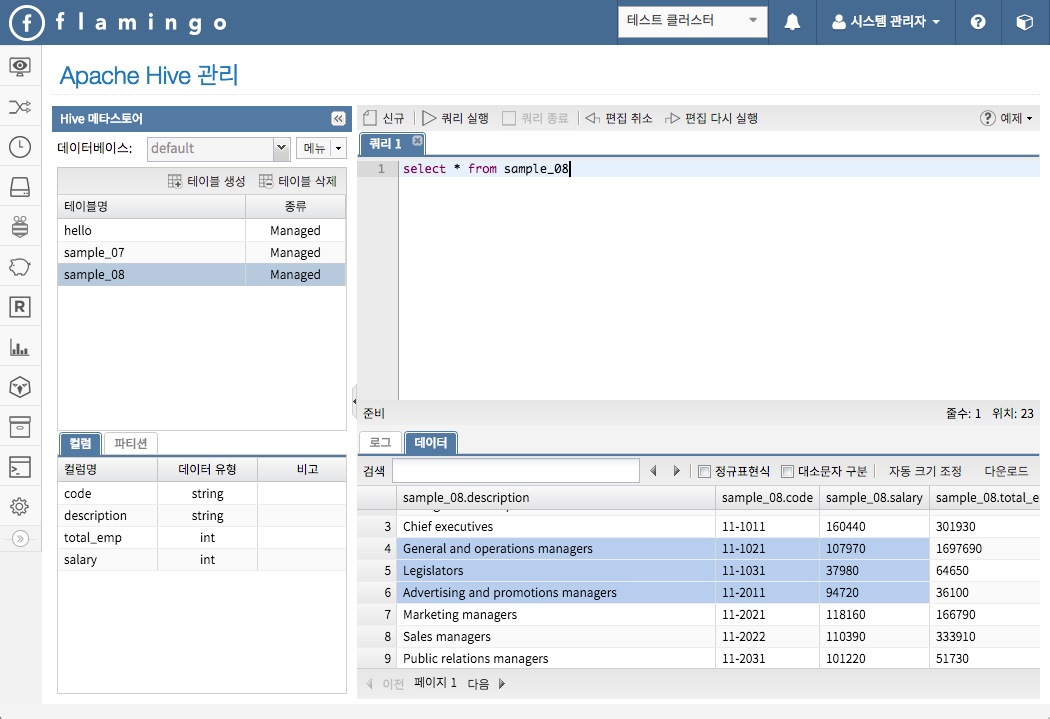Select the salary column row
The image size is (1050, 719).
[202, 560]
